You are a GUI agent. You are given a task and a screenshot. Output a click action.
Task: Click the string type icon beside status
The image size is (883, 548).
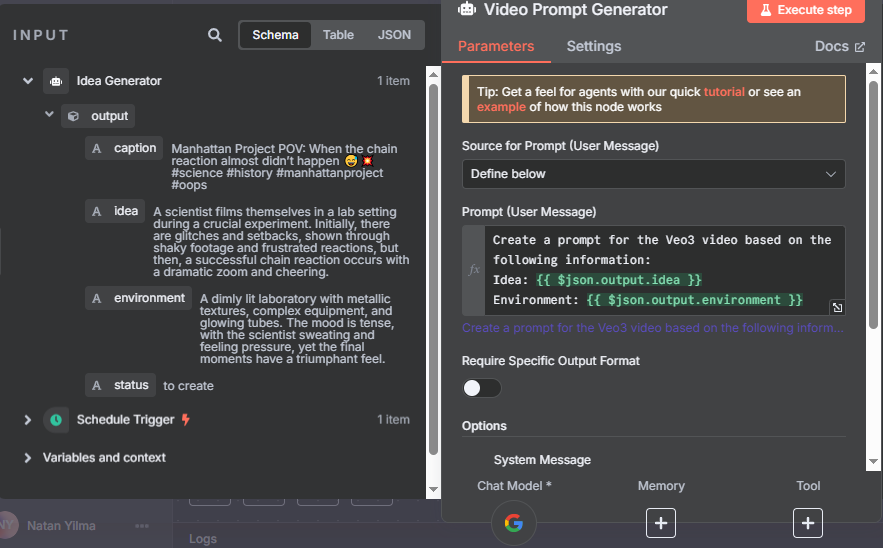pos(97,385)
